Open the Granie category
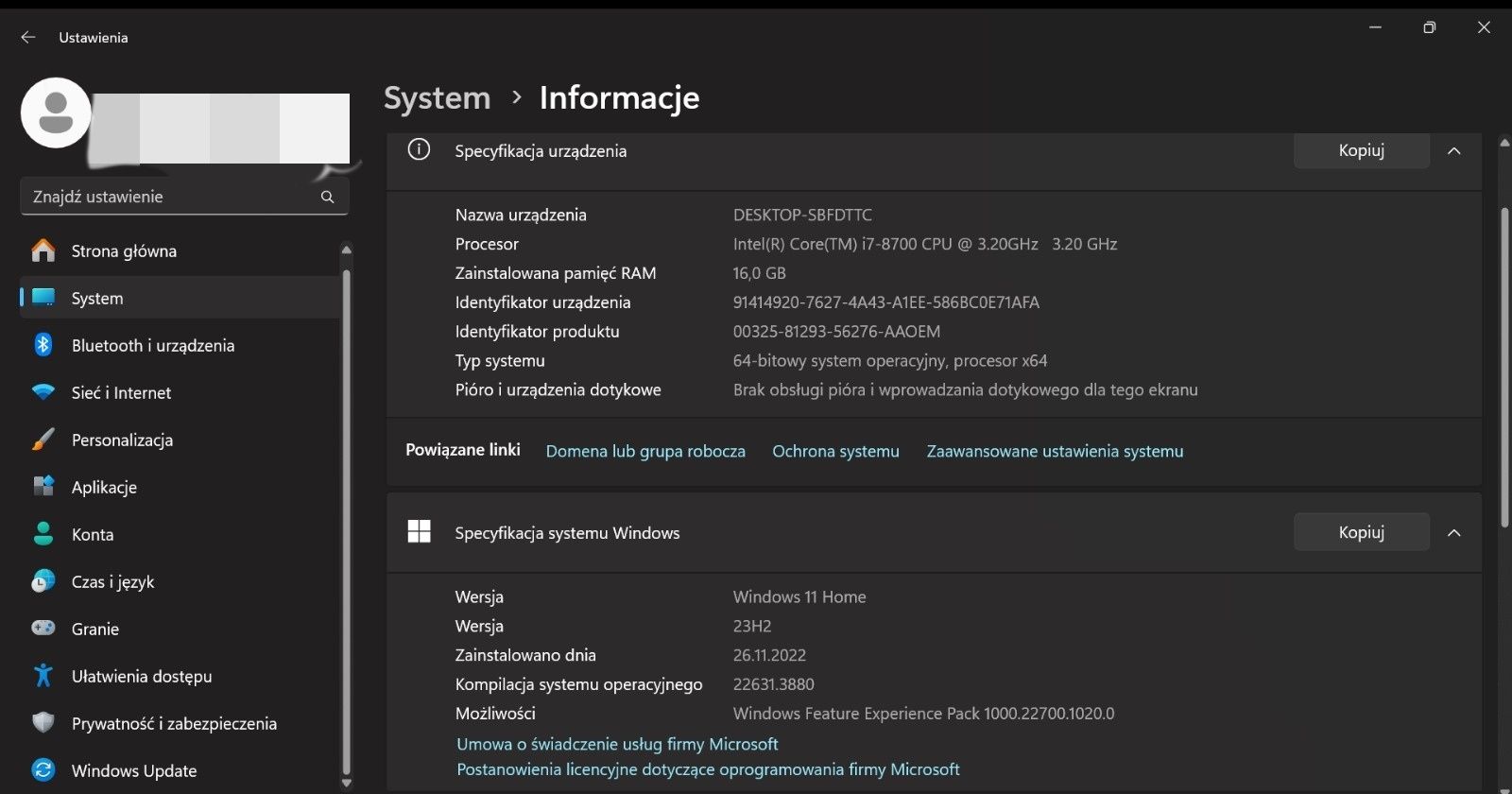 click(180, 629)
